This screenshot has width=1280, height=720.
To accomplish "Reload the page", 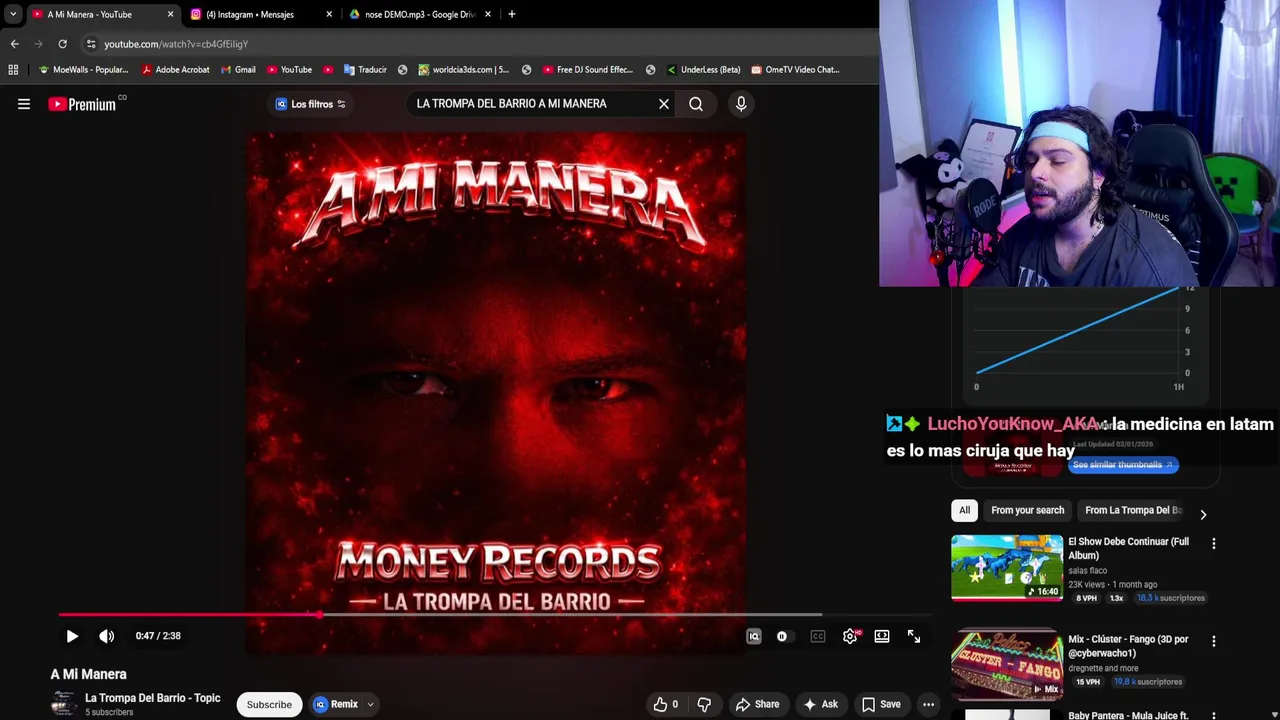I will coord(62,44).
